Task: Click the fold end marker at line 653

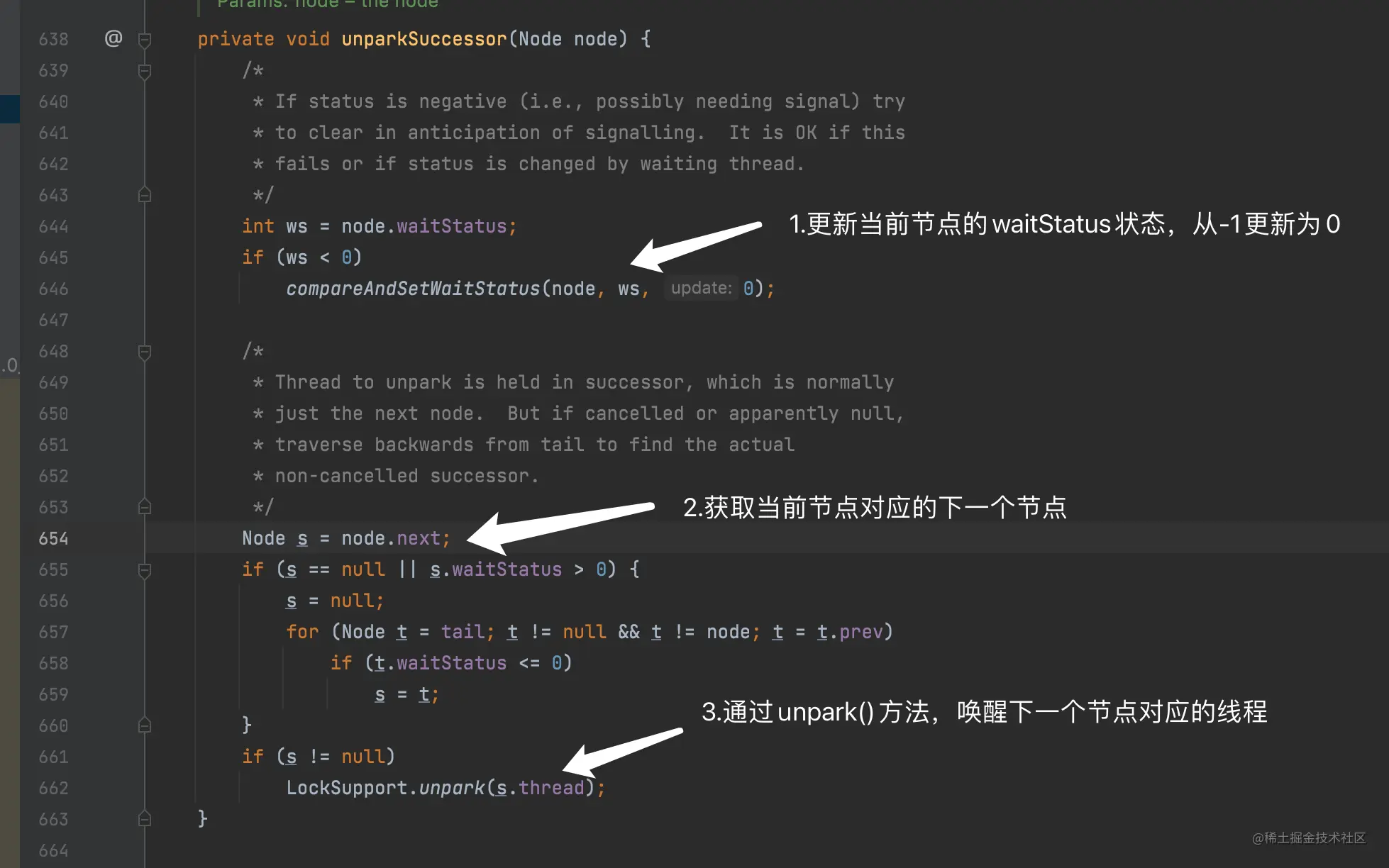Action: (x=145, y=507)
